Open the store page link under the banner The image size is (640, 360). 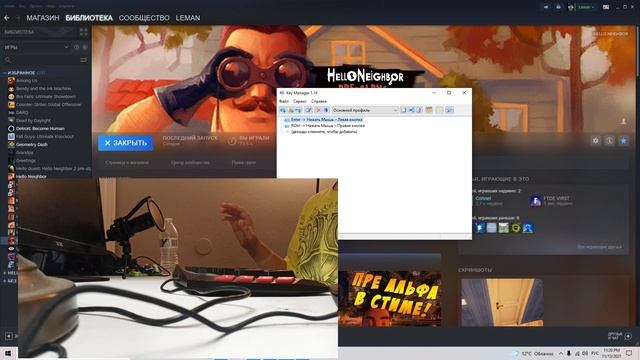point(127,162)
